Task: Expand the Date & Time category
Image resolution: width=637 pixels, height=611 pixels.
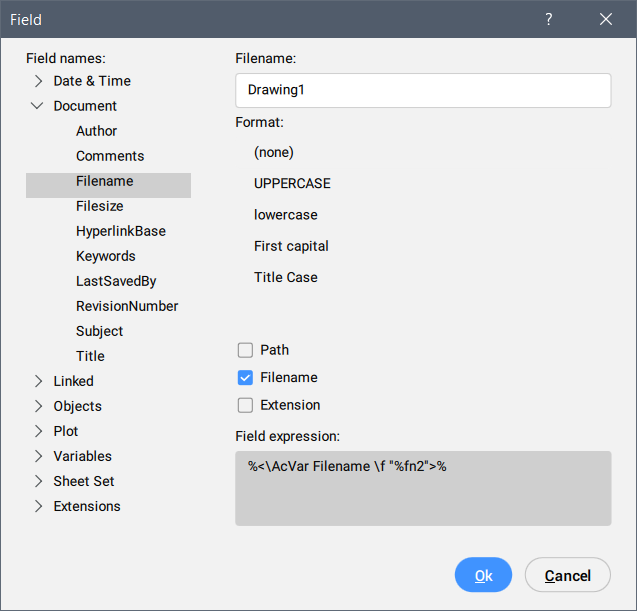Action: [38, 81]
